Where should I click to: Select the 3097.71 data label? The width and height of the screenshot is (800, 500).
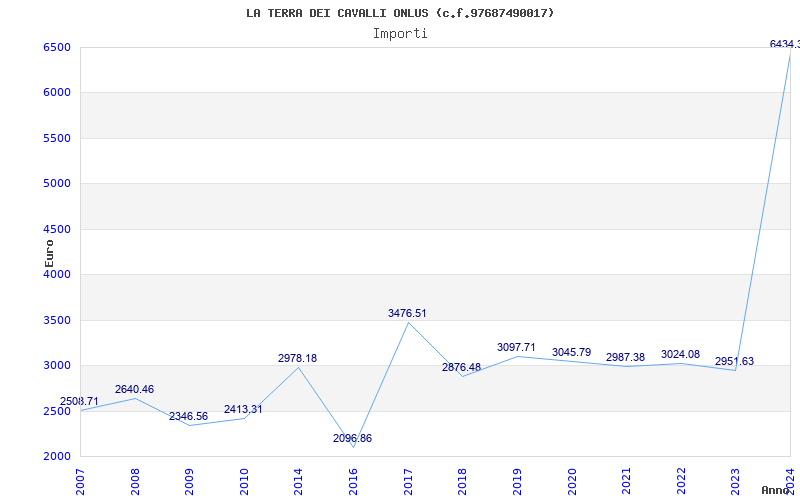coord(516,348)
